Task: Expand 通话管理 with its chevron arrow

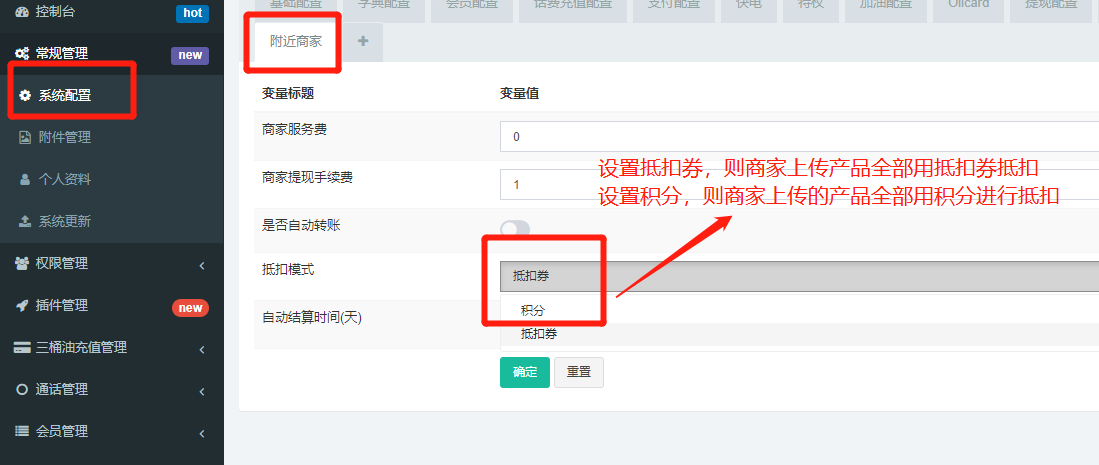Action: tap(202, 391)
